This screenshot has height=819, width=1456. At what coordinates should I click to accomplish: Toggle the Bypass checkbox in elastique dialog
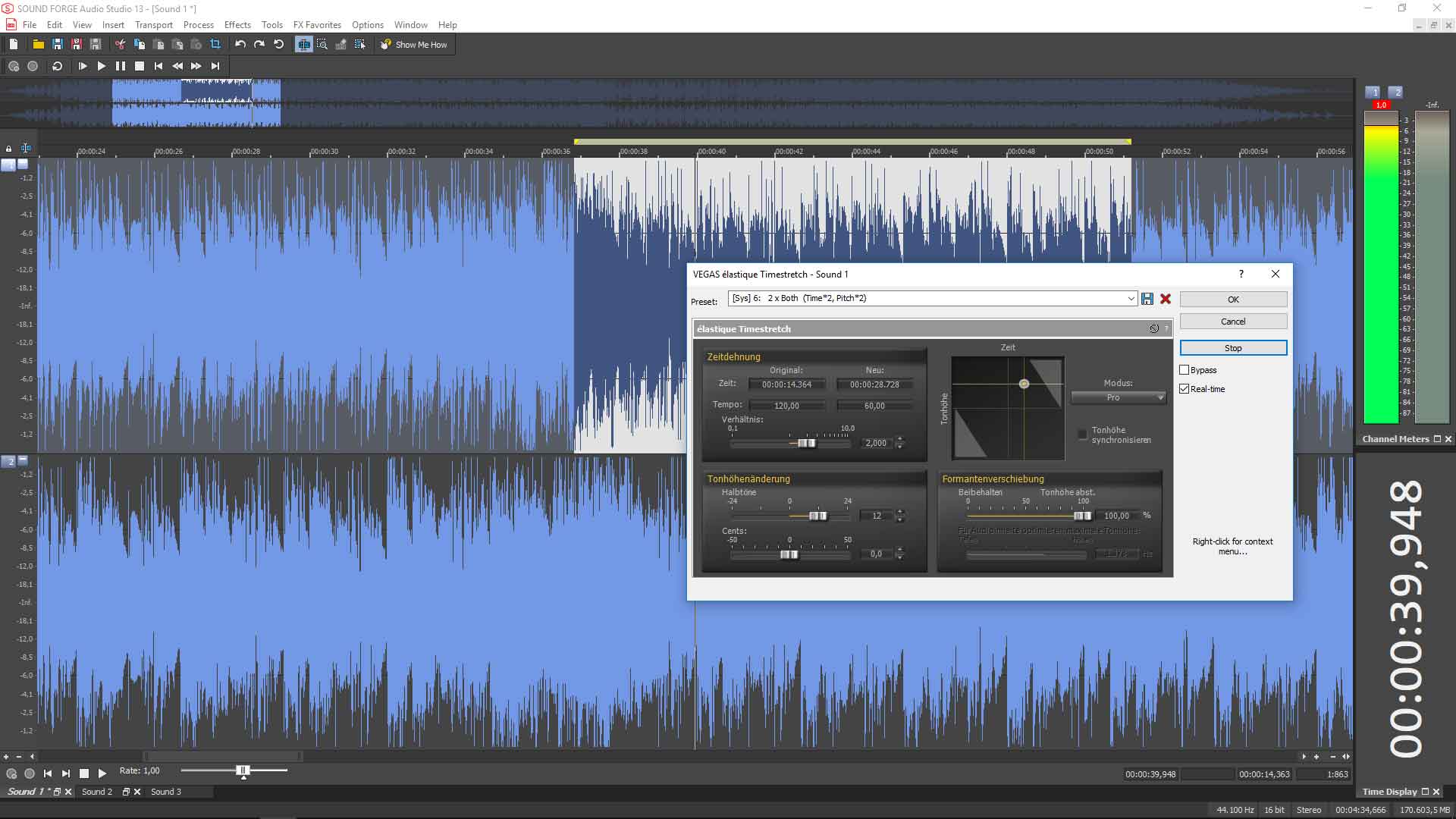pos(1184,369)
